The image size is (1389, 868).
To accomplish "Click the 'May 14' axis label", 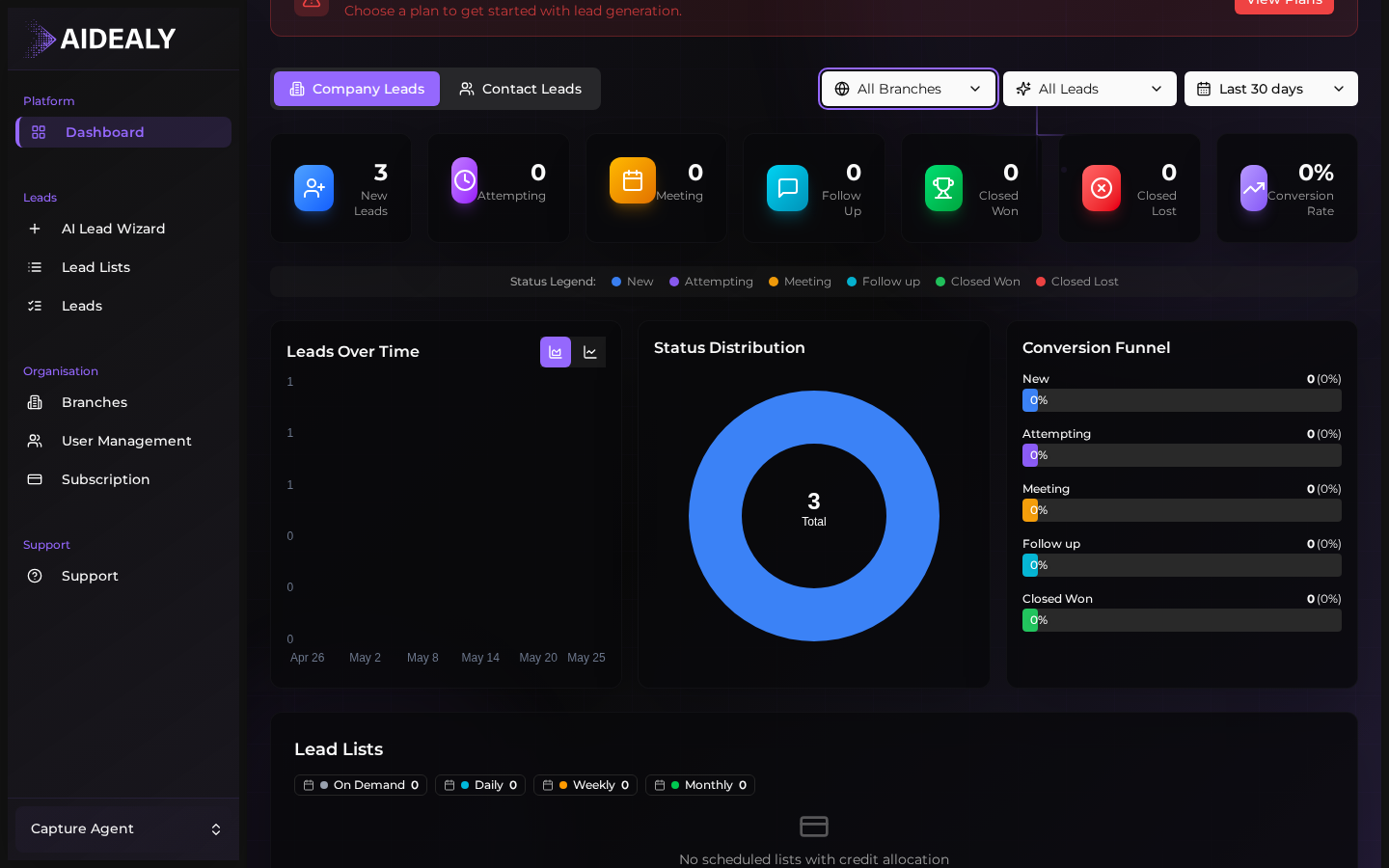I will point(480,658).
